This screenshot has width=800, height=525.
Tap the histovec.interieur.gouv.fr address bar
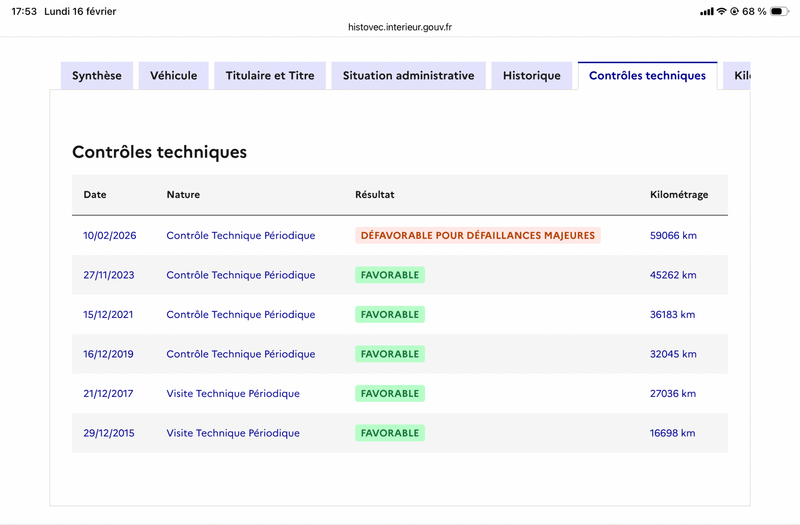[x=400, y=28]
